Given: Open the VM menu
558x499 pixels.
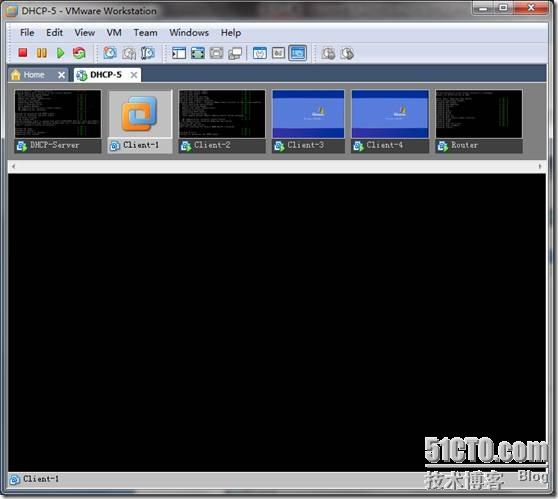Looking at the screenshot, I should [114, 33].
